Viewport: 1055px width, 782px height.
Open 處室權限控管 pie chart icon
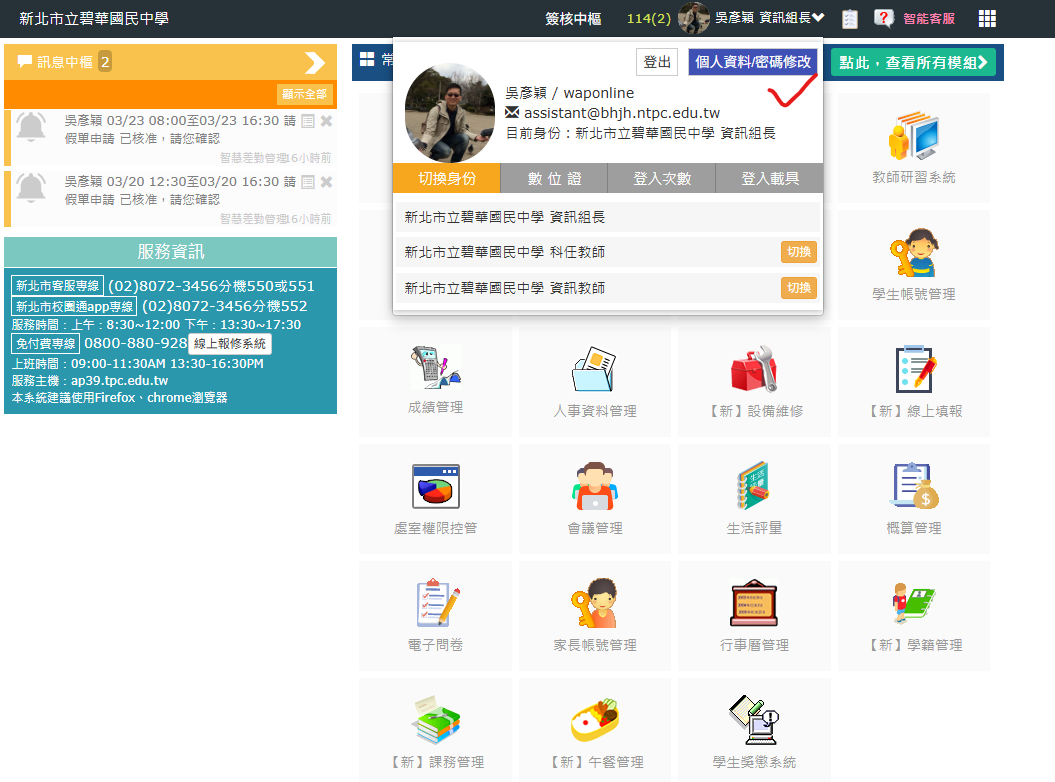435,487
